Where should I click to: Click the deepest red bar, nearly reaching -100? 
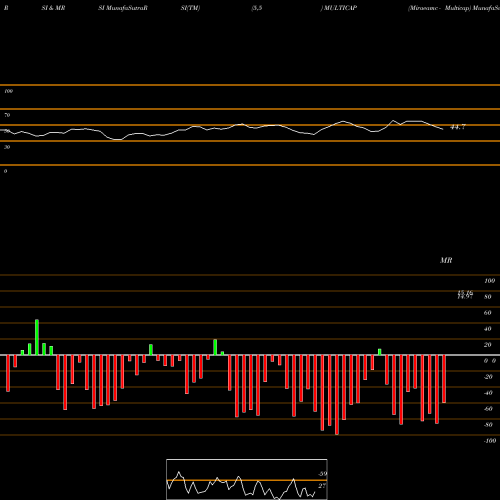click(x=337, y=395)
